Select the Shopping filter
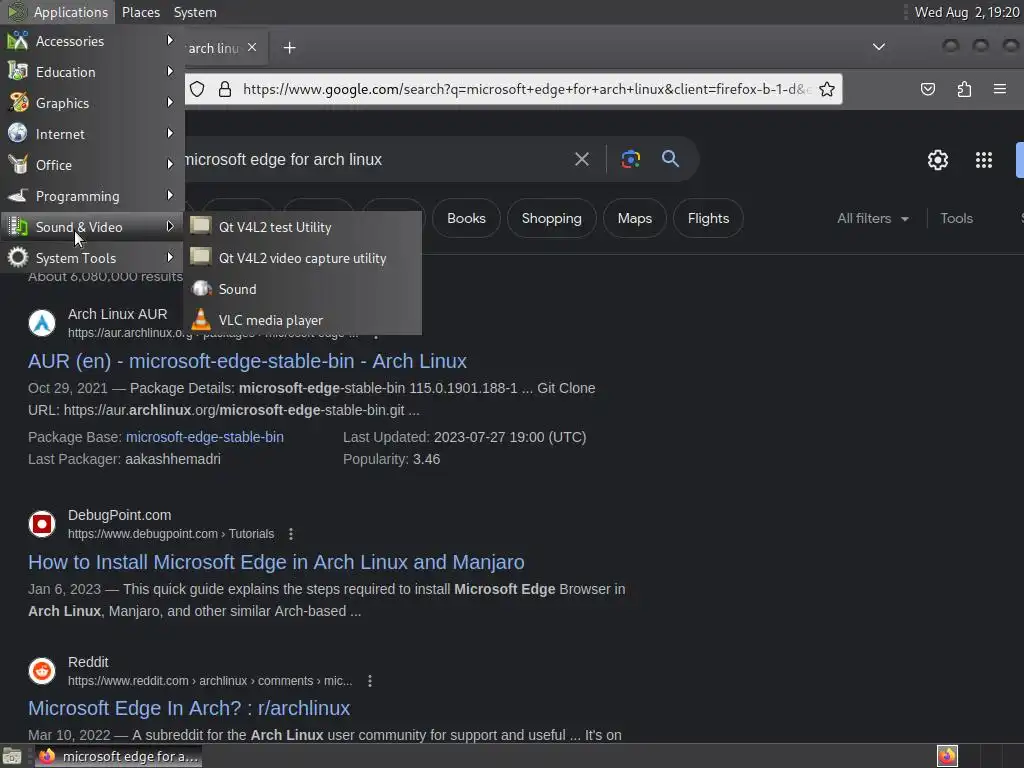Viewport: 1024px width, 768px height. coord(551,218)
